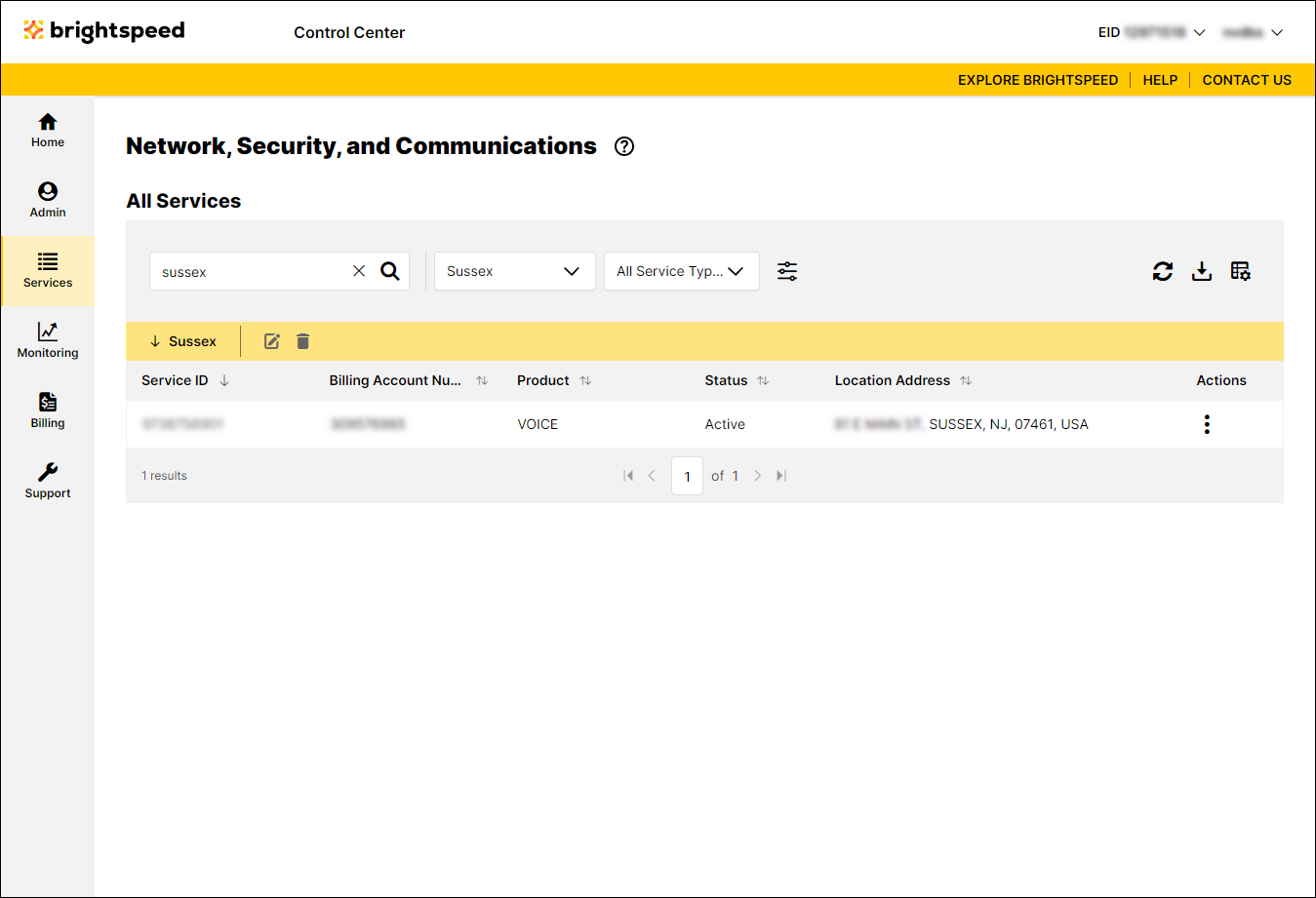Click the 1 results text
Image resolution: width=1316 pixels, height=898 pixels.
tap(164, 476)
